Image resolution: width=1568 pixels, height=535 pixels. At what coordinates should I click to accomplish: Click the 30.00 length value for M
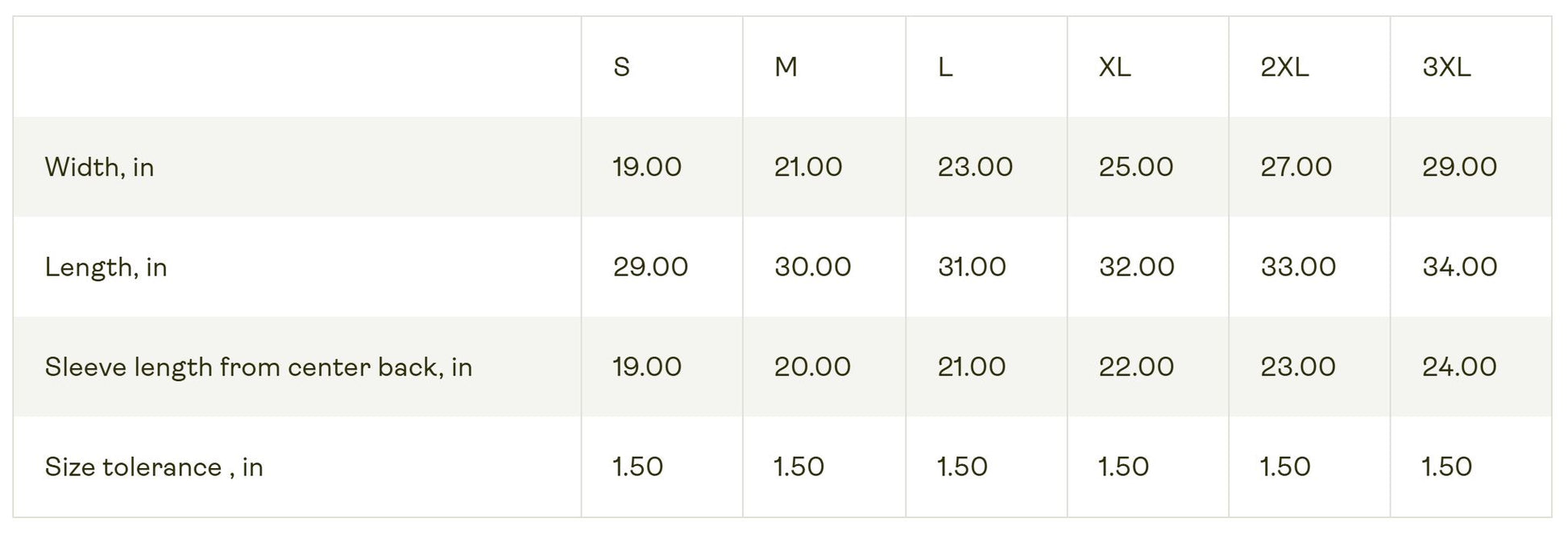tap(812, 267)
